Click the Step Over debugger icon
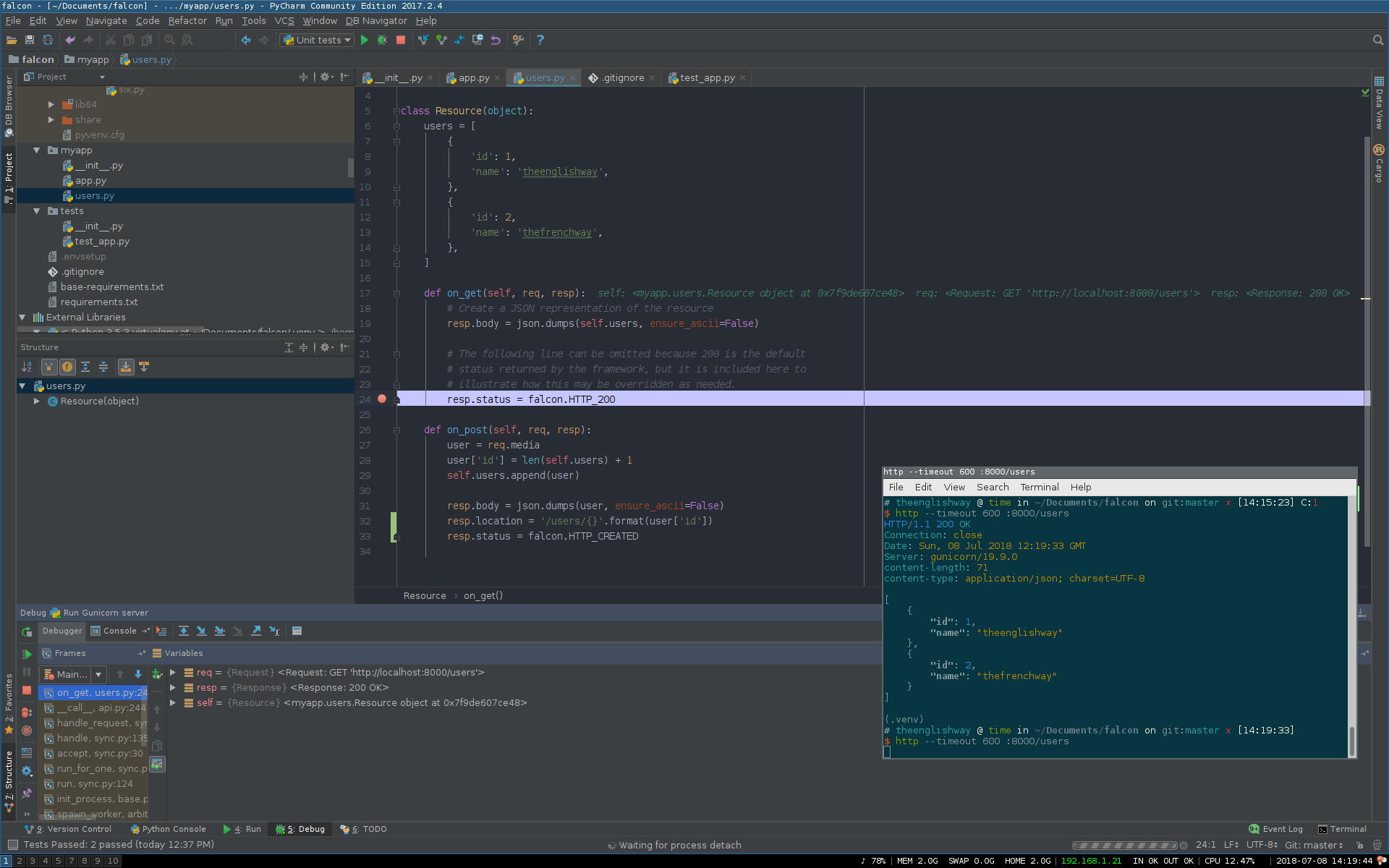Image resolution: width=1389 pixels, height=868 pixels. pos(184,631)
